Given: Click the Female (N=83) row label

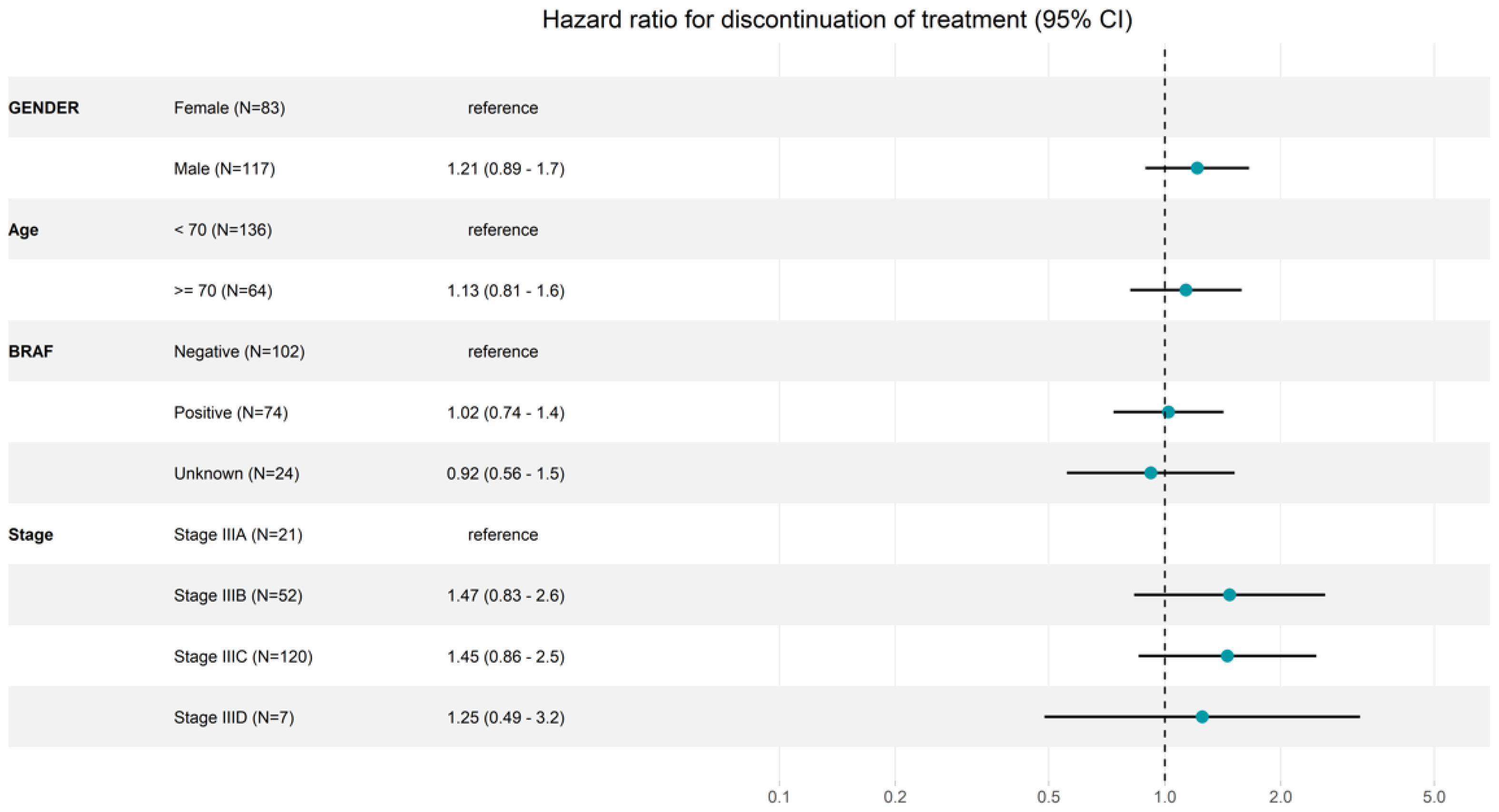Looking at the screenshot, I should click(229, 108).
